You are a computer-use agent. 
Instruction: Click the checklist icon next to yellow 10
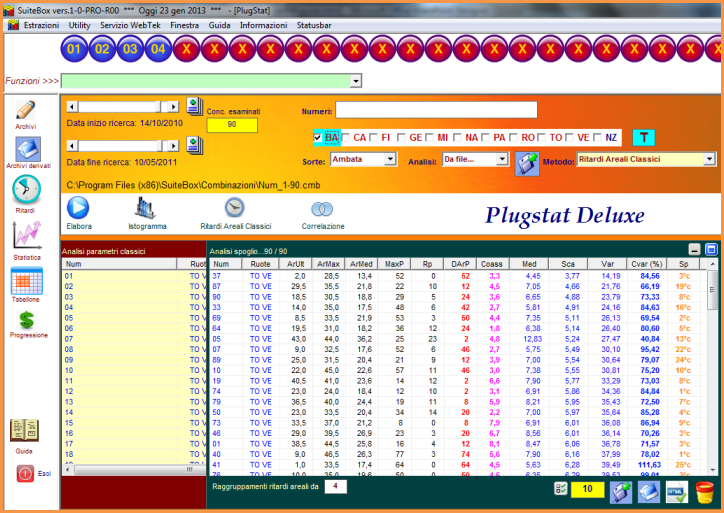tap(561, 489)
